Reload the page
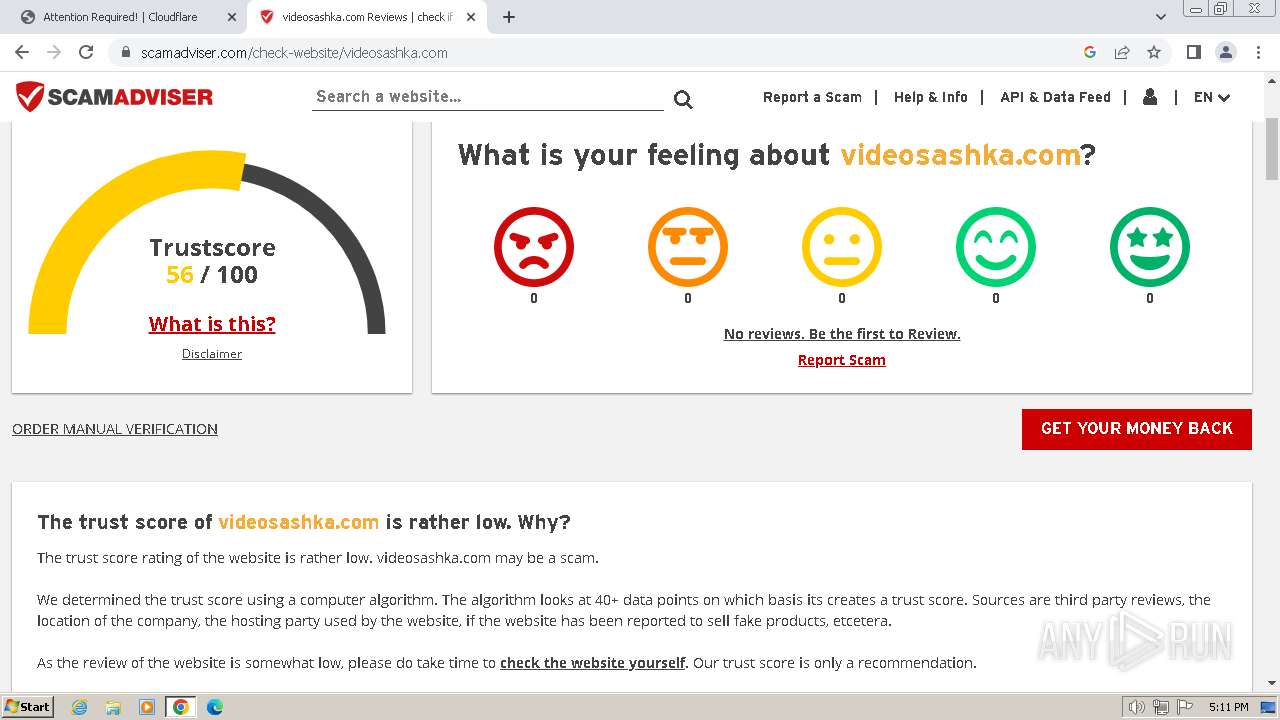1280x720 pixels. coord(86,52)
